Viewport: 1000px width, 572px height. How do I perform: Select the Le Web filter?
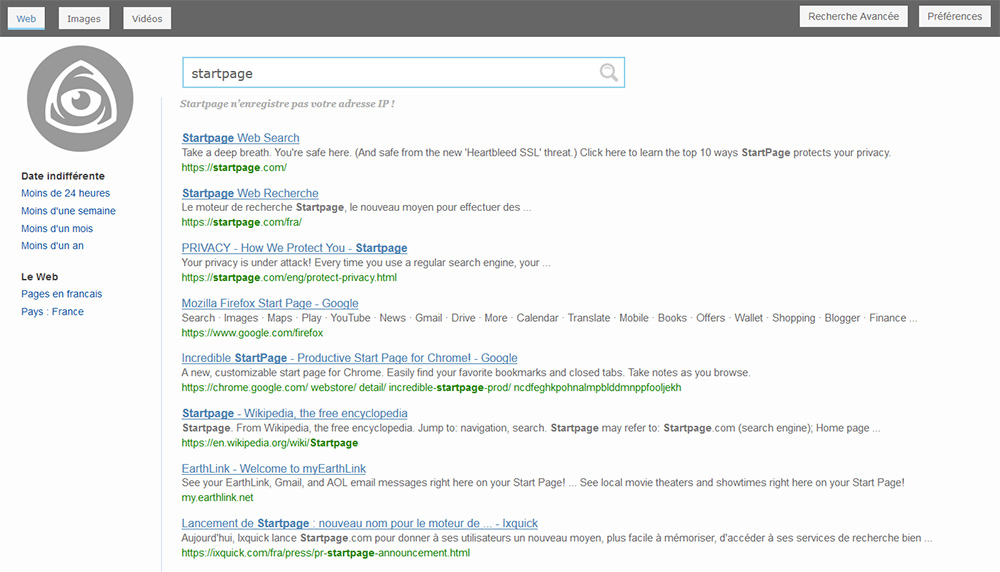click(40, 277)
